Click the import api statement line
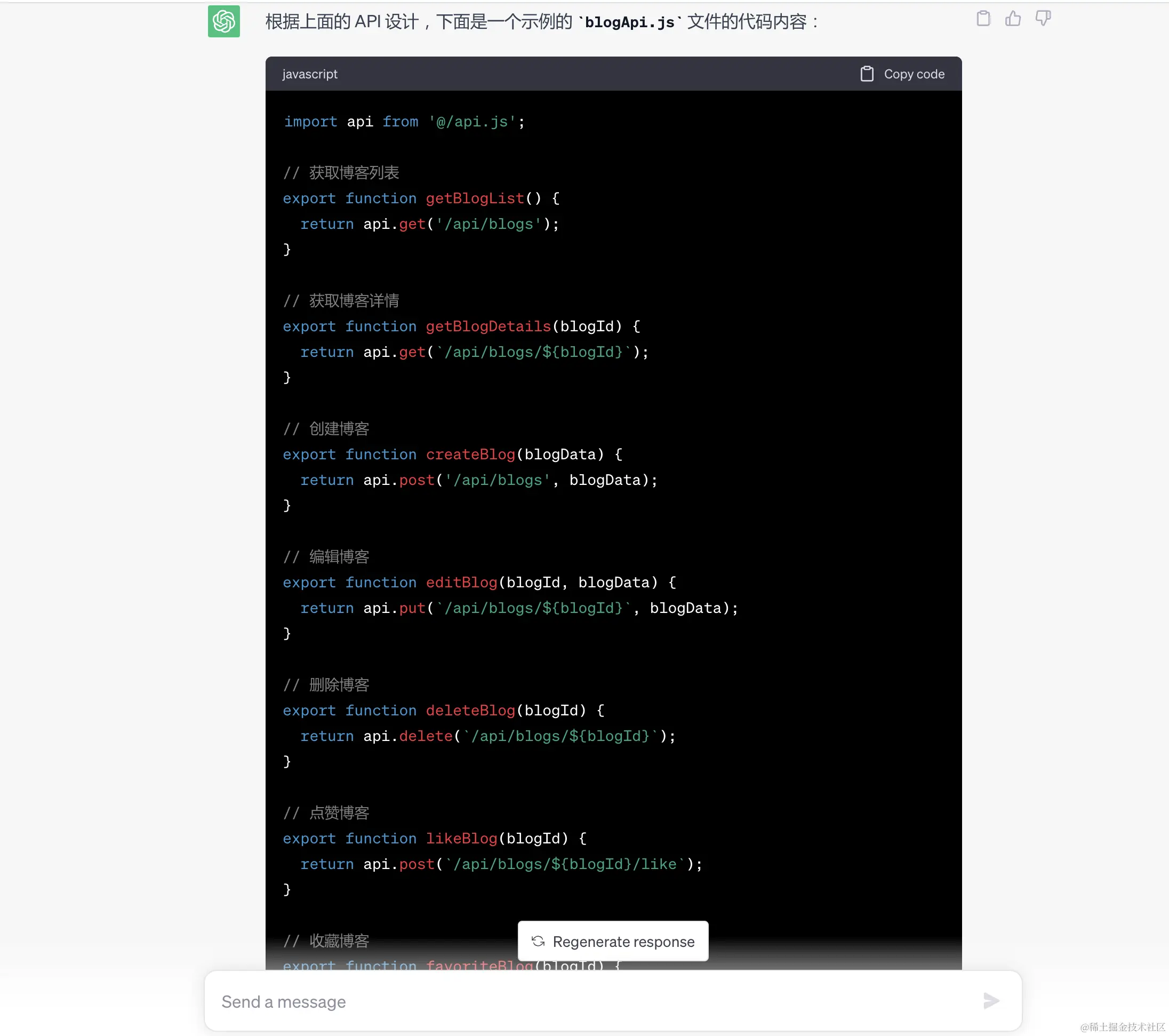Screen dimensions: 1169x1036 click(x=403, y=121)
